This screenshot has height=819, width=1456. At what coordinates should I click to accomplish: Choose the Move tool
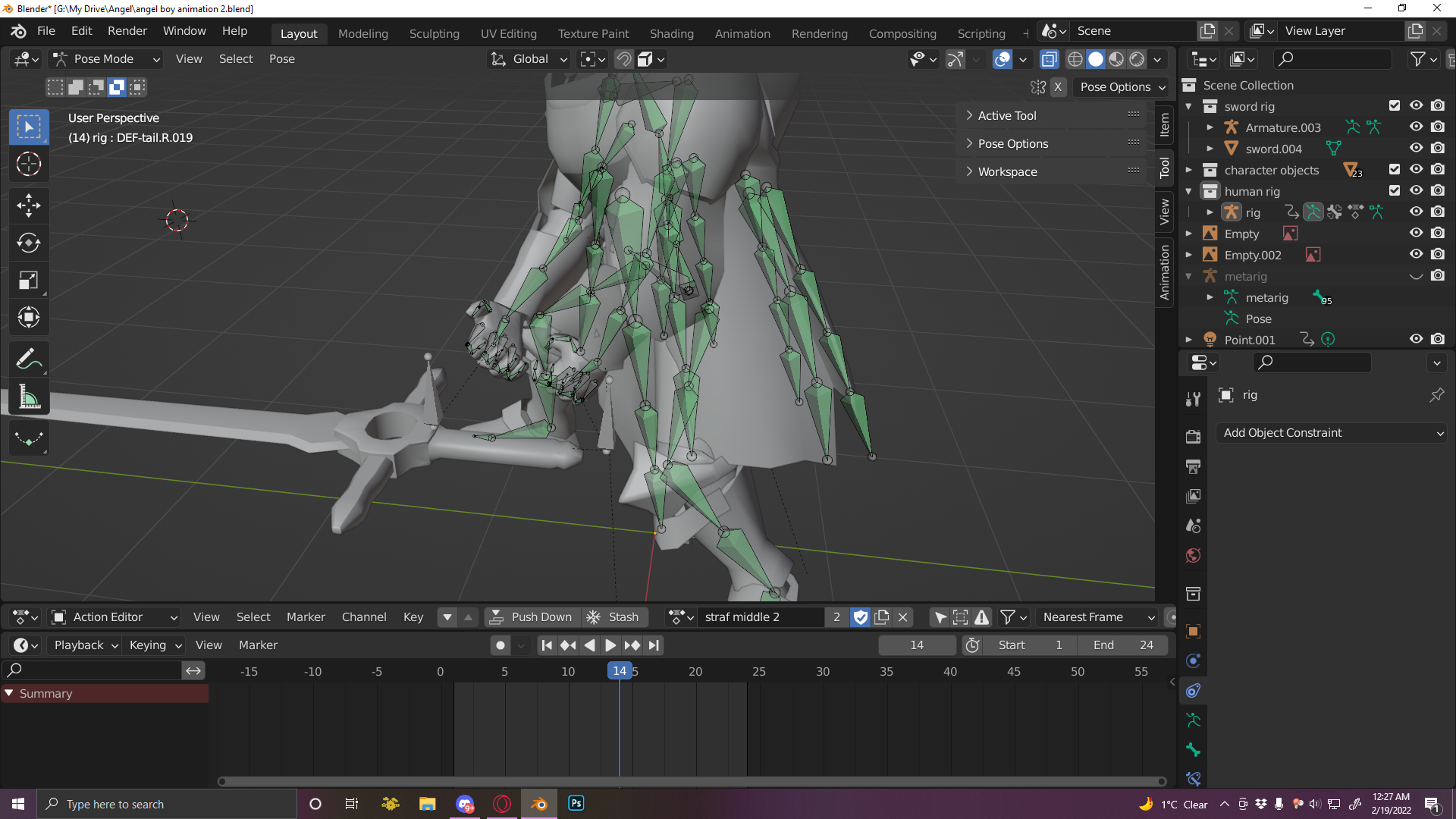click(29, 206)
